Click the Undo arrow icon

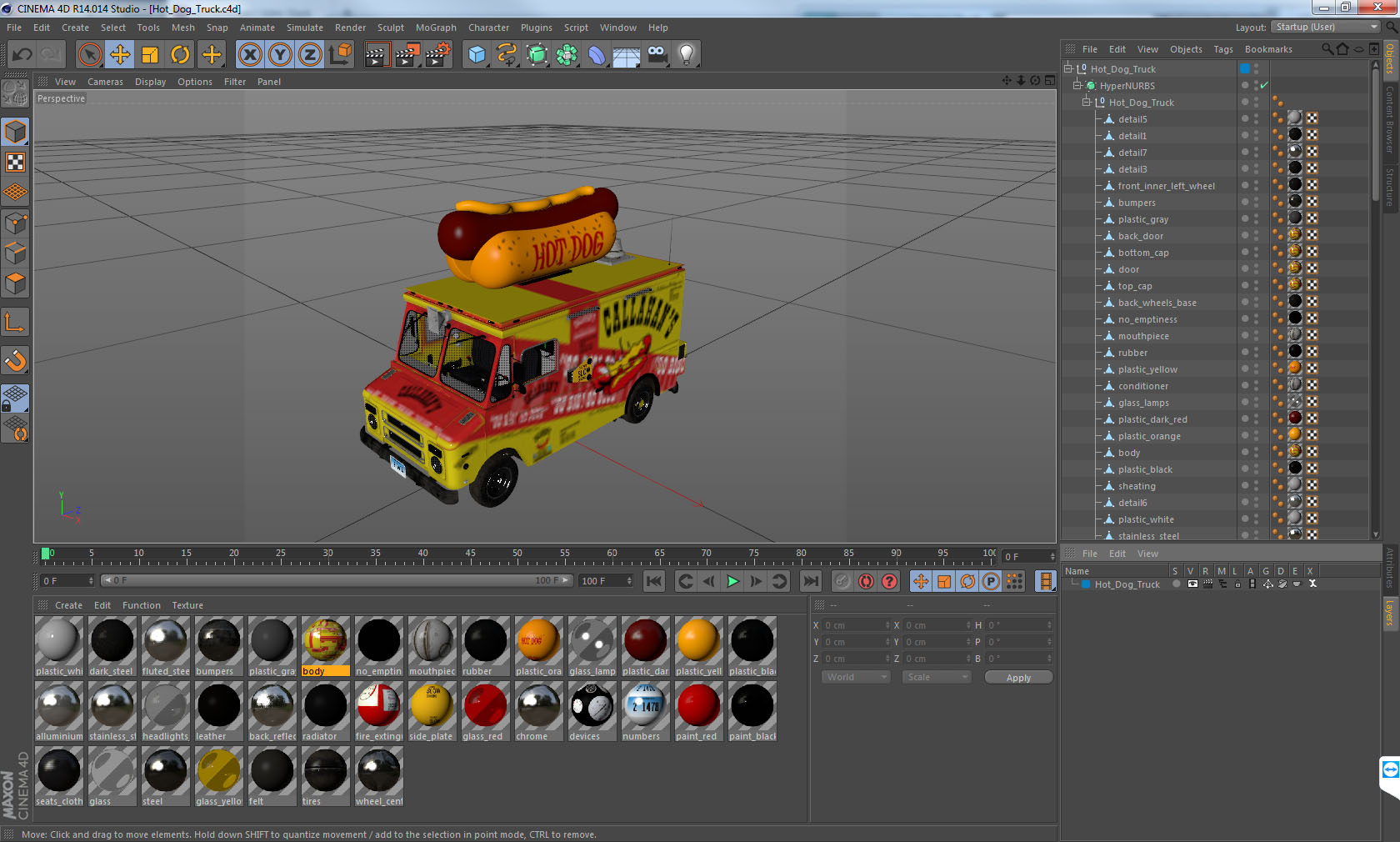22,55
